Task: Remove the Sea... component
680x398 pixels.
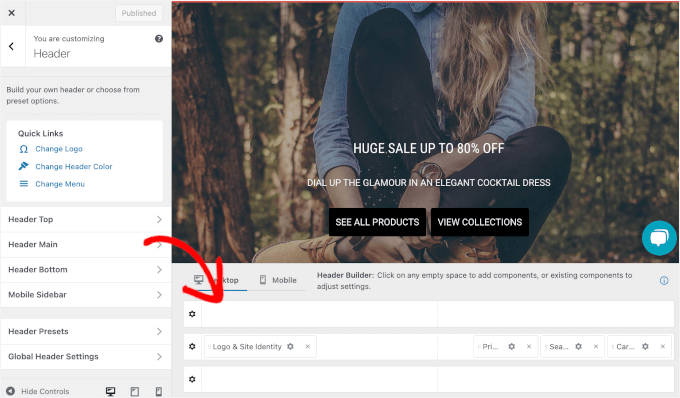Action: 596,346
